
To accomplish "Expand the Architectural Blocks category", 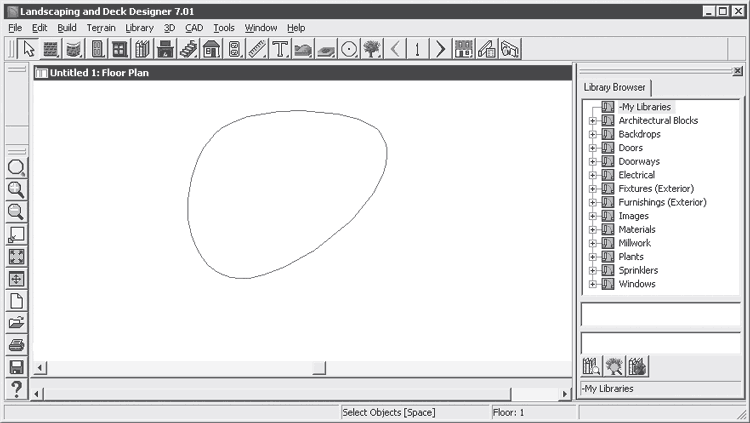I will point(592,121).
